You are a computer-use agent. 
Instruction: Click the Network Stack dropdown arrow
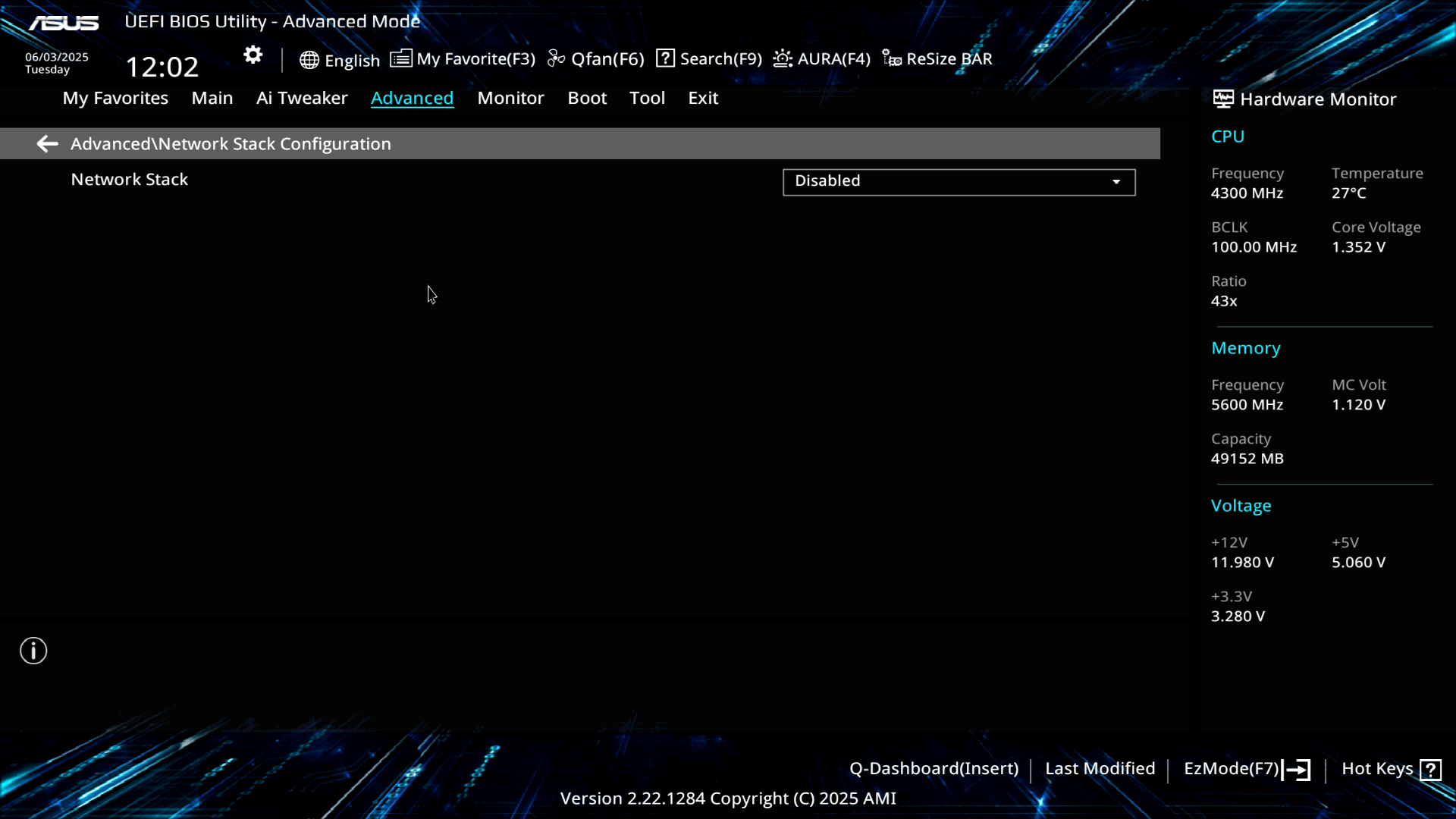coord(1116,182)
